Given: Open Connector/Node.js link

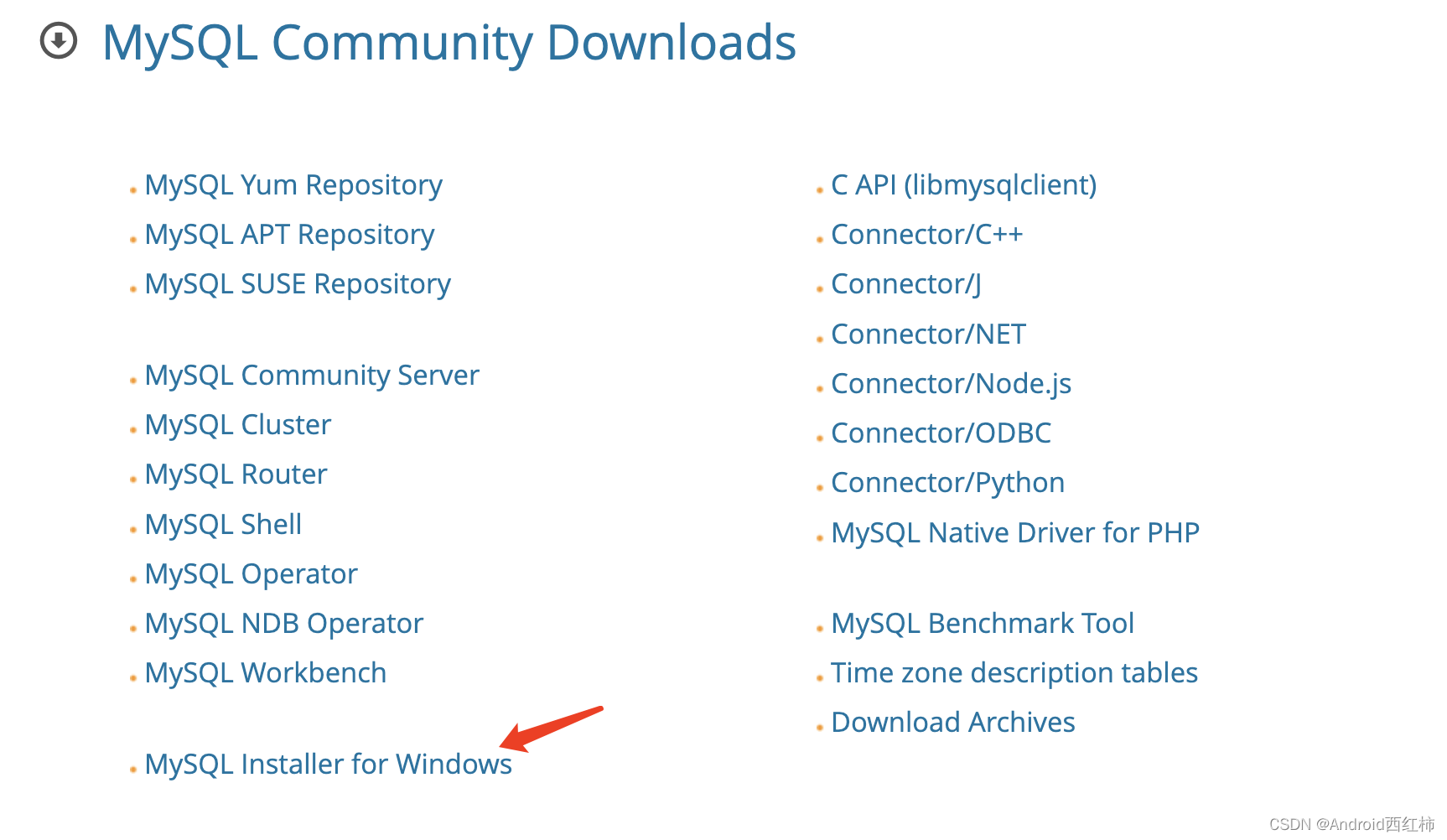Looking at the screenshot, I should [x=952, y=384].
